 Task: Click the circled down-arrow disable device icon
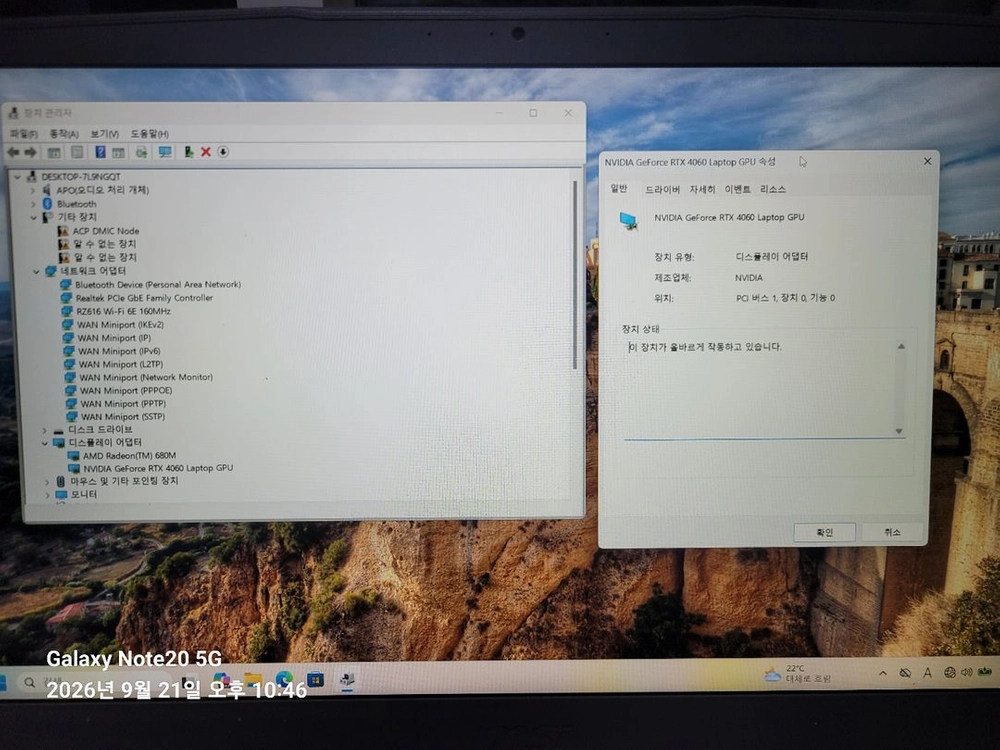coord(223,152)
